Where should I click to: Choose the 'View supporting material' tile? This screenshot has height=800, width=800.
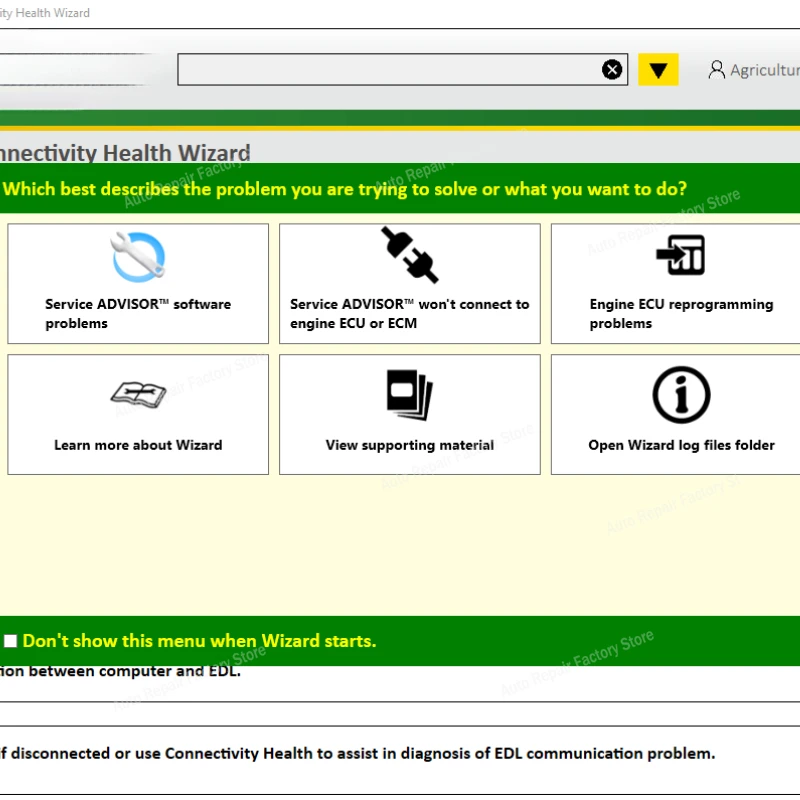click(x=409, y=414)
